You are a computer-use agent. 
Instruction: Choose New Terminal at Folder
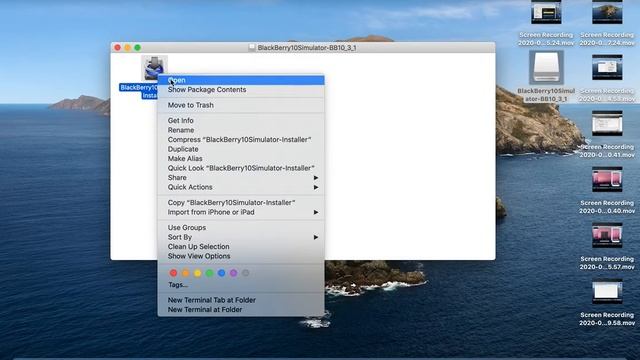241,310
